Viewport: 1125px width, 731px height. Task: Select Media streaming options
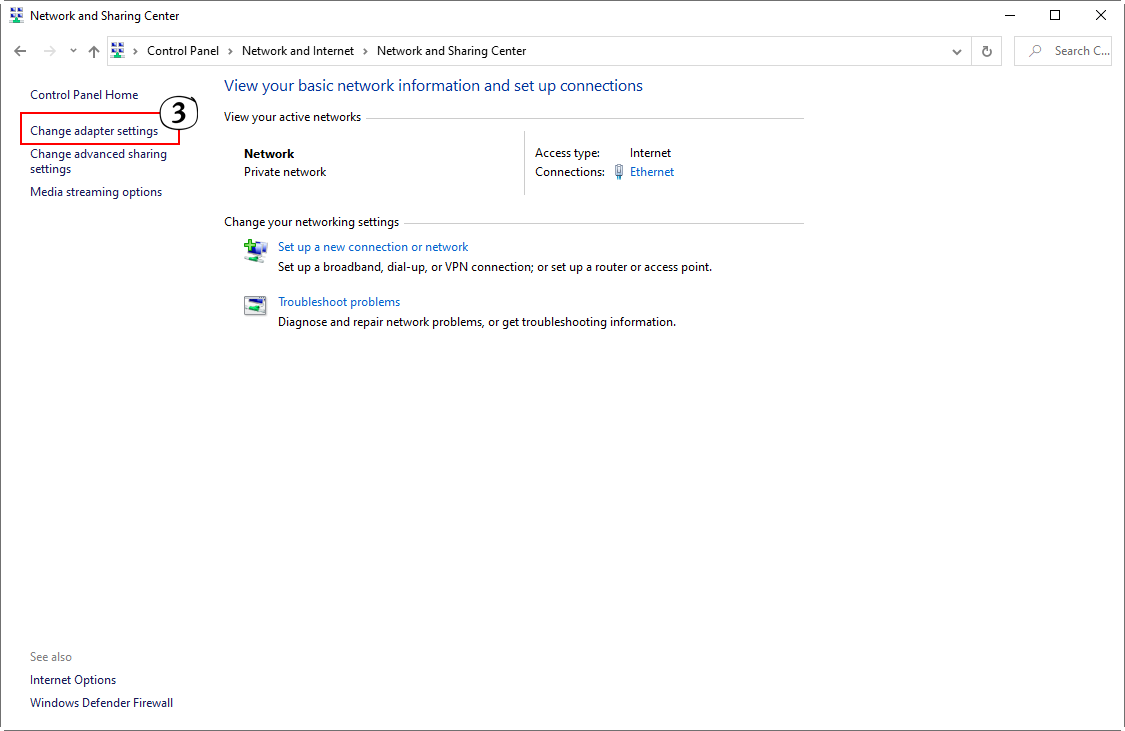(96, 192)
